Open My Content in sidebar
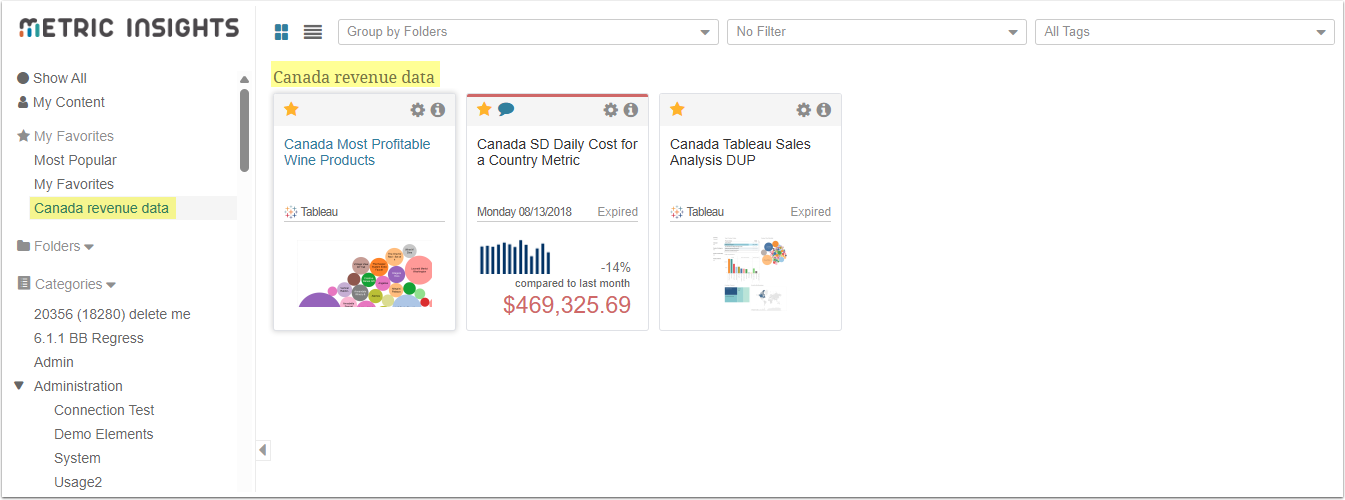1345x500 pixels. 68,102
